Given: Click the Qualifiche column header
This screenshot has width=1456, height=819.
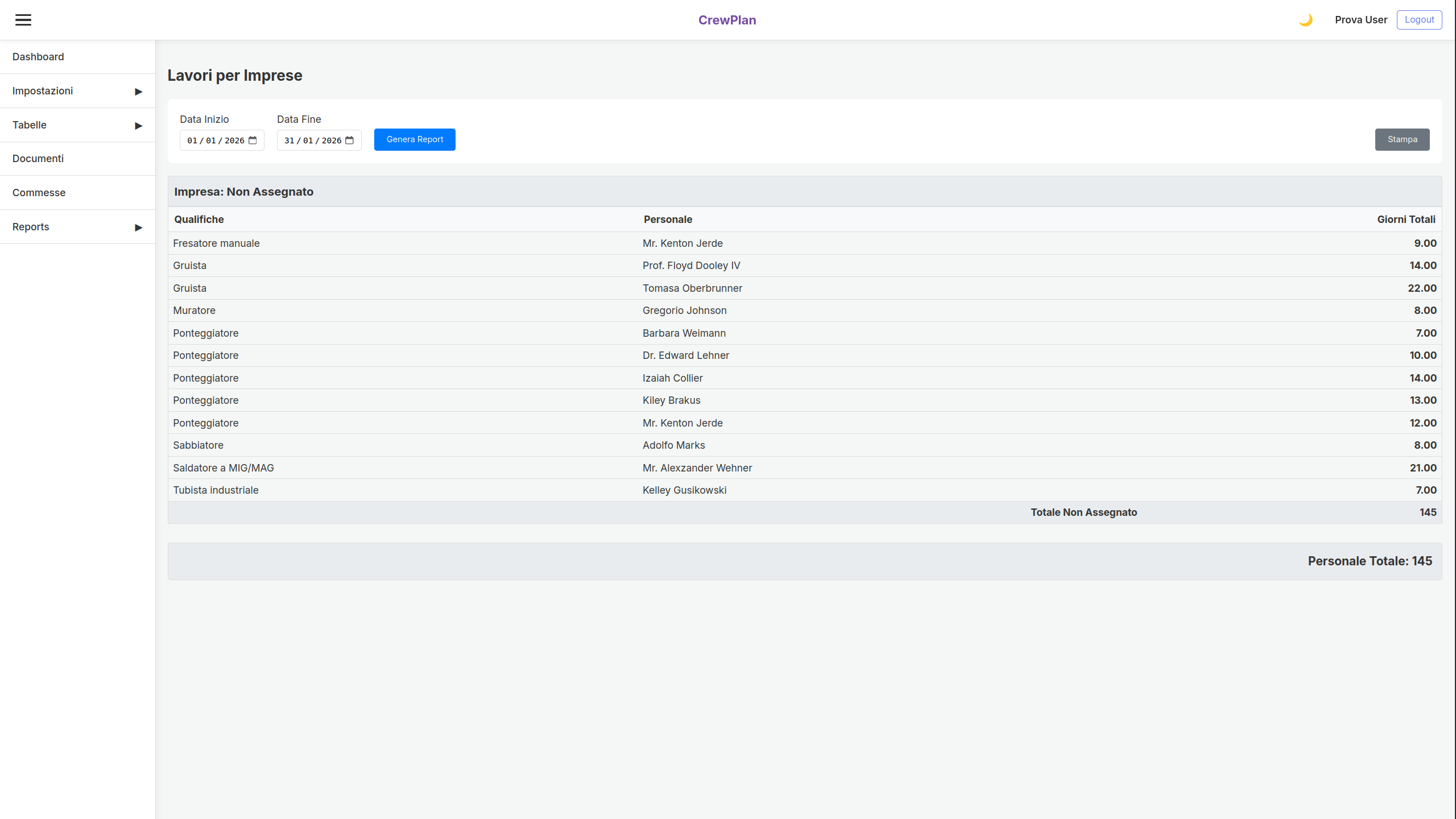Looking at the screenshot, I should (199, 220).
